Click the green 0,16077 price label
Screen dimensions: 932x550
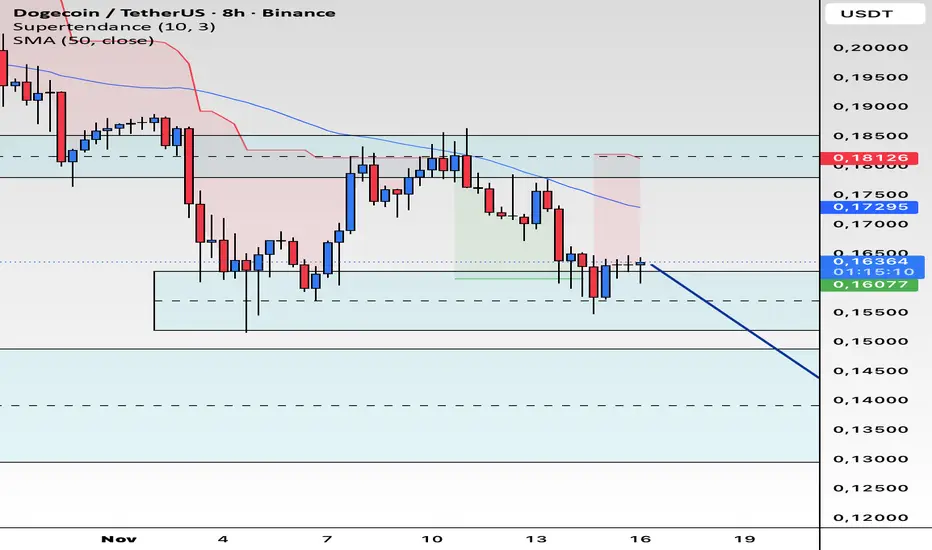click(x=869, y=284)
